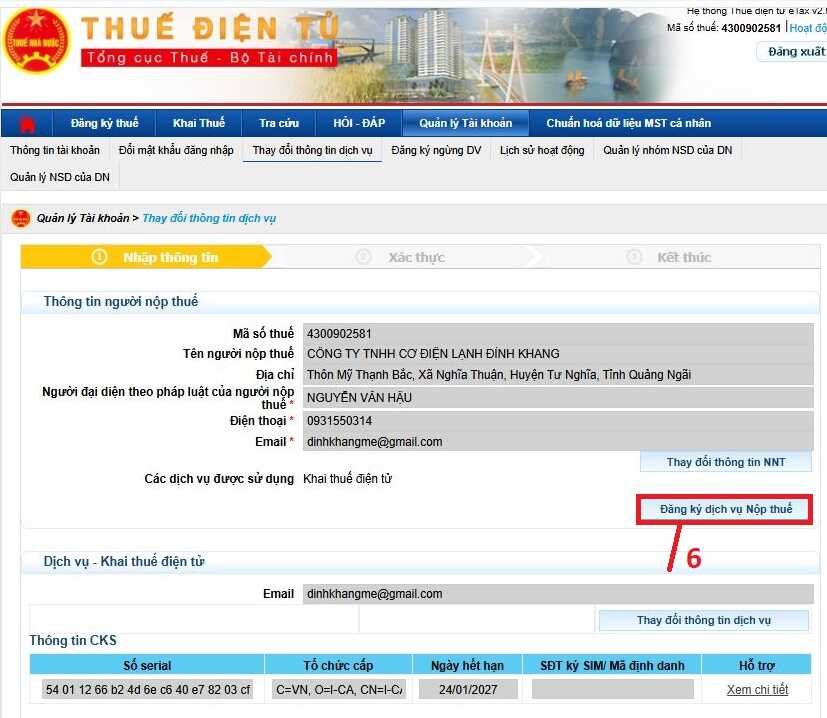Click the Thông tin CKS heading
827x718 pixels.
click(x=73, y=640)
